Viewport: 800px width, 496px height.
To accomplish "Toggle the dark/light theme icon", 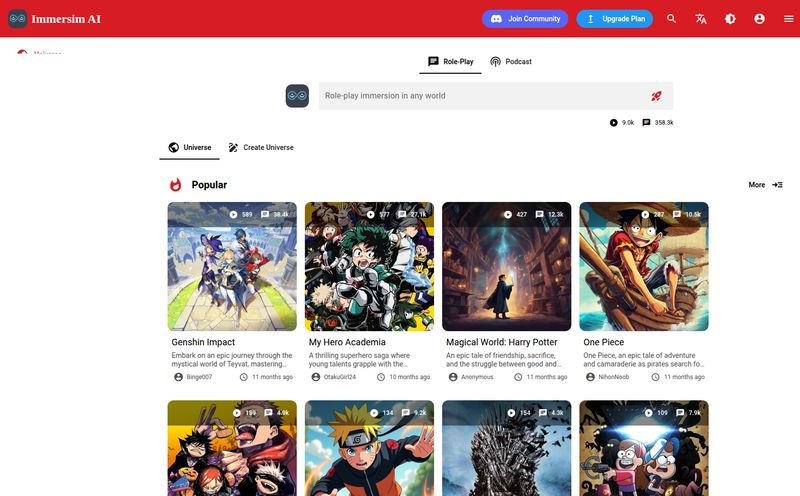I will 730,19.
